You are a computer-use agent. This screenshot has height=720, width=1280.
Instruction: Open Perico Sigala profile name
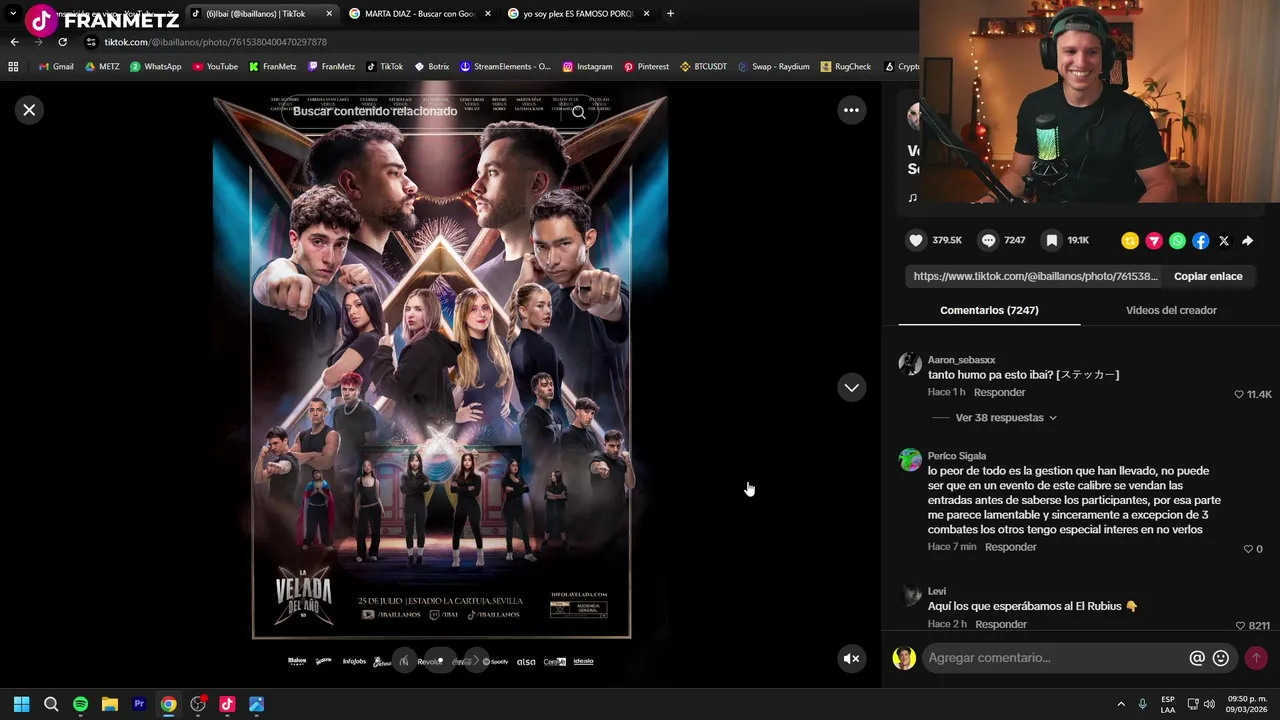956,456
